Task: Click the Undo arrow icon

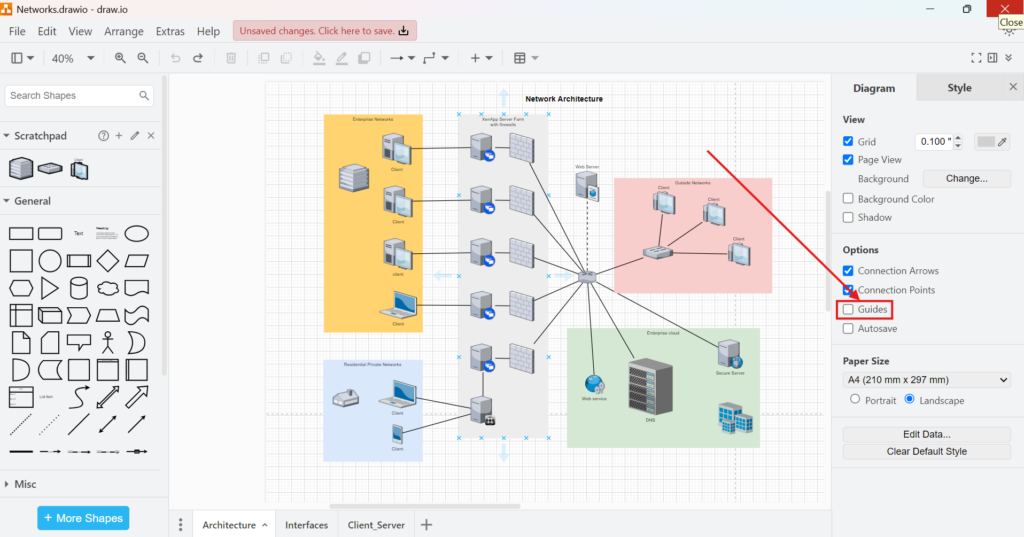Action: (x=176, y=58)
